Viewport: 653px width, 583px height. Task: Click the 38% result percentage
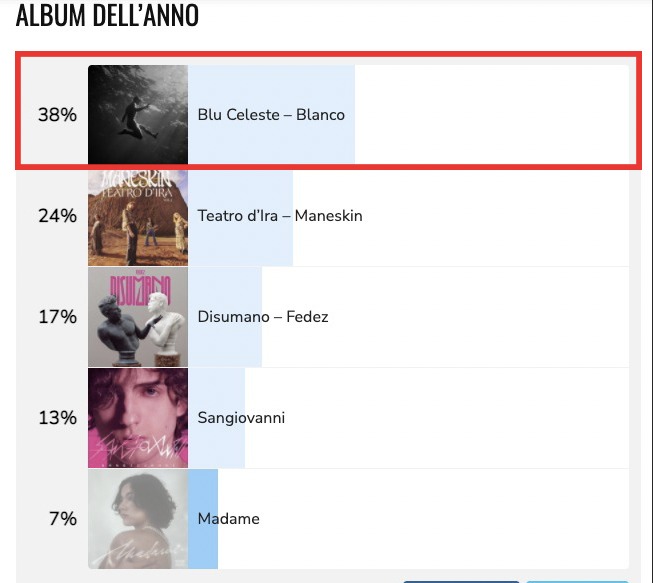pyautogui.click(x=57, y=115)
